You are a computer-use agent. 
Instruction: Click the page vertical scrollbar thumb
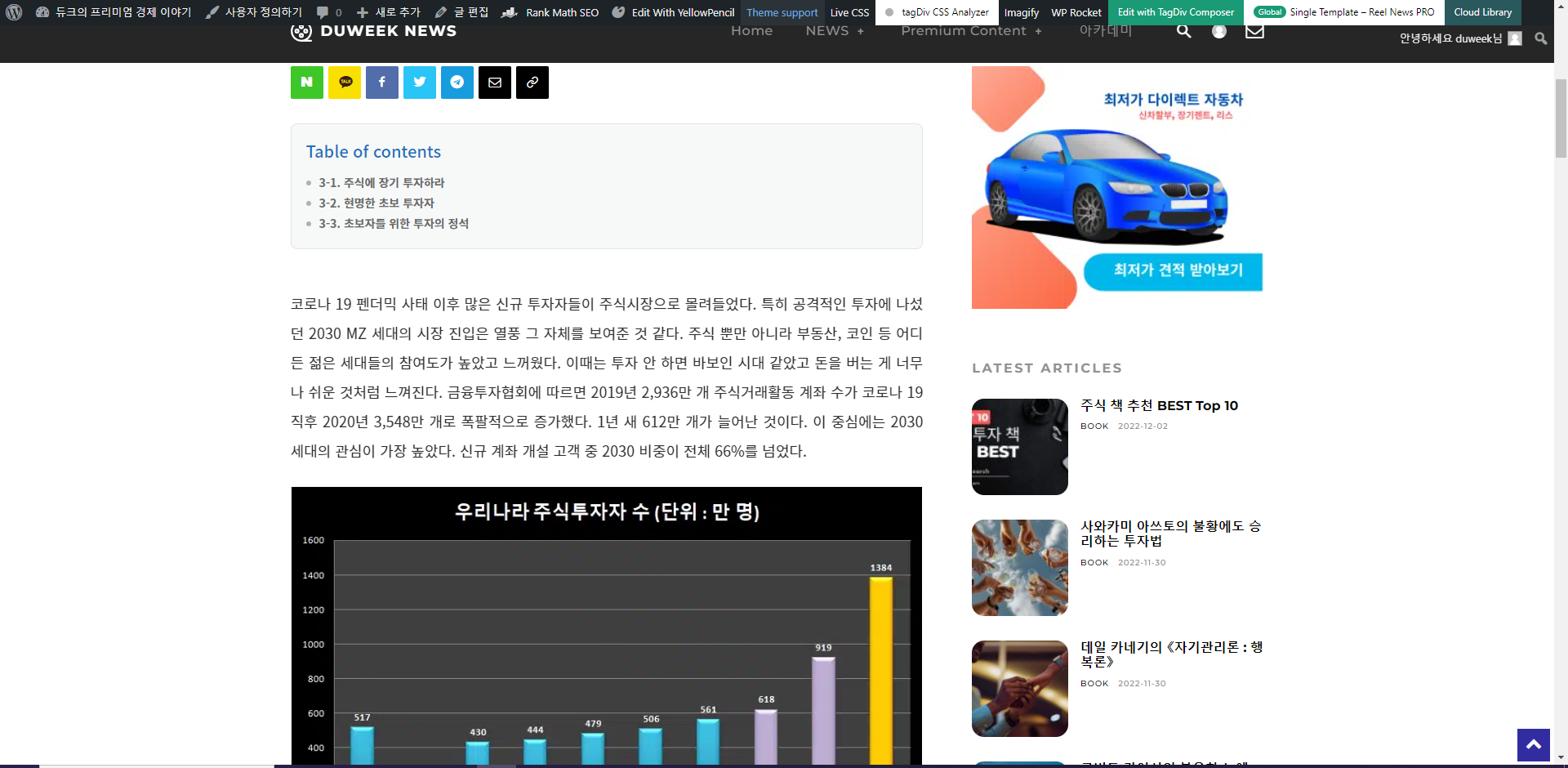point(1561,118)
